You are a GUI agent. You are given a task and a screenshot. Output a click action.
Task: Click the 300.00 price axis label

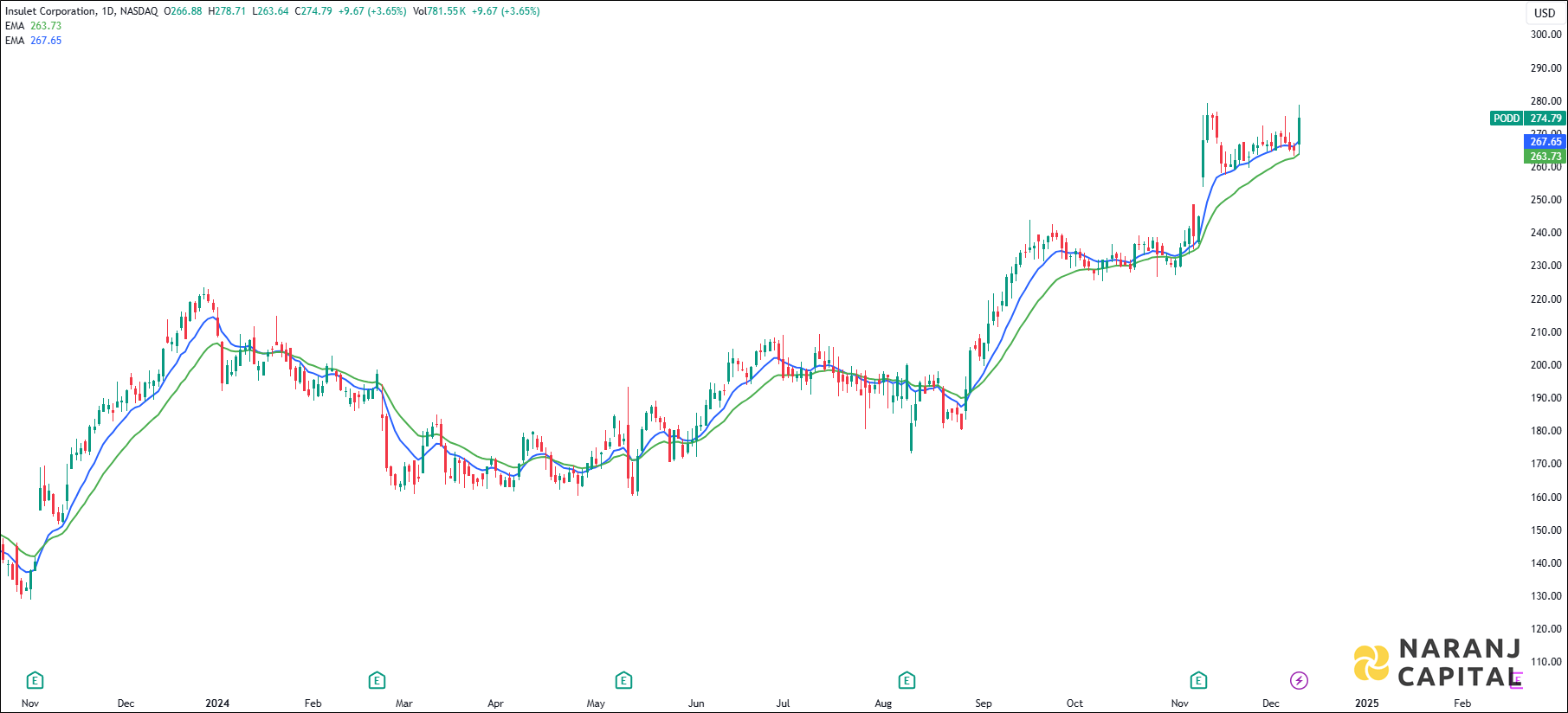point(1545,35)
